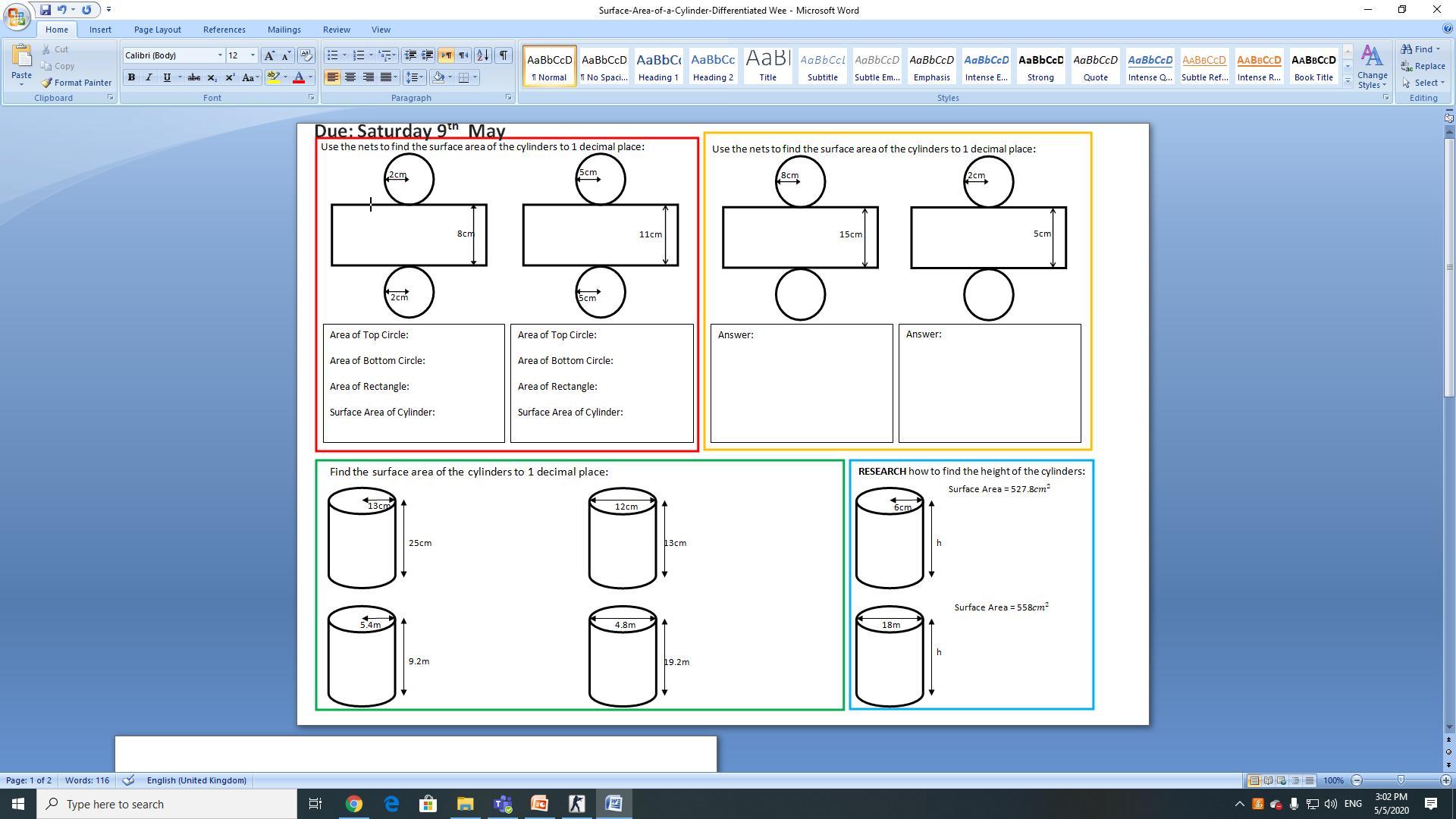Click the Replace button
This screenshot has height=819, width=1456.
pyautogui.click(x=1423, y=66)
